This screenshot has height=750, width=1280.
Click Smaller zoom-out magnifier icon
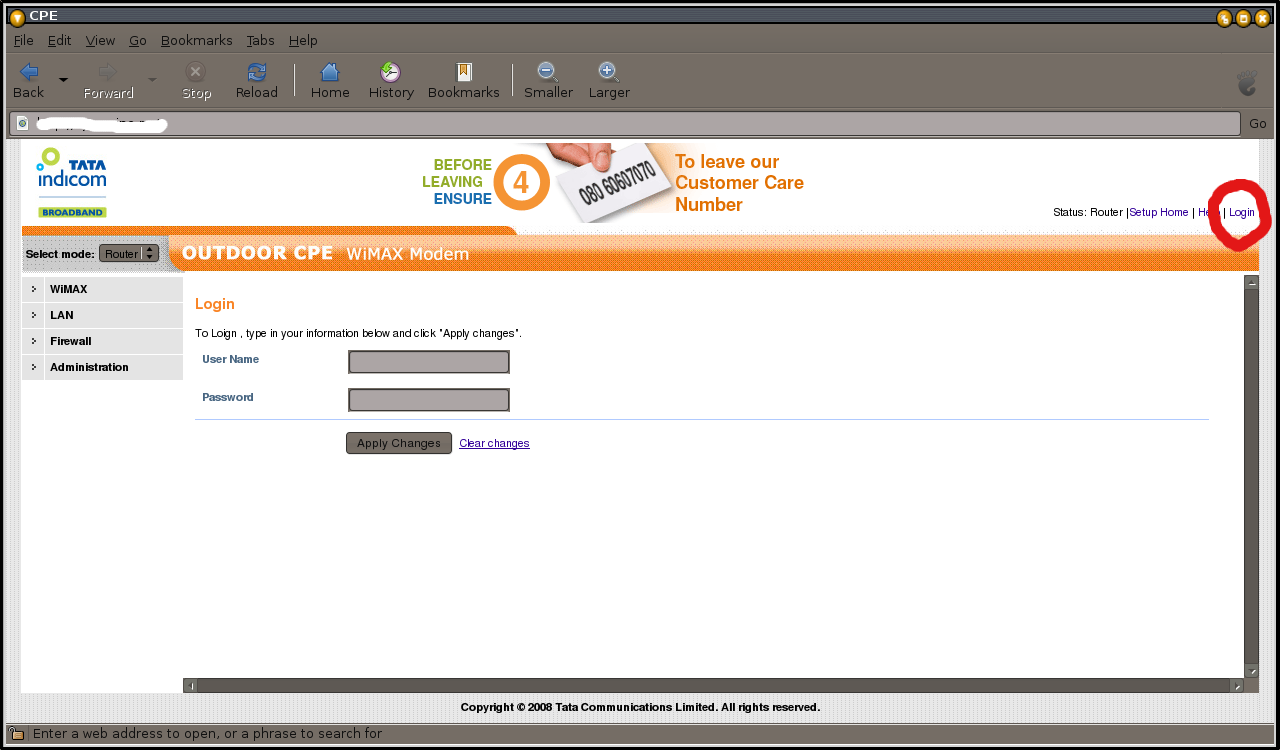(548, 72)
